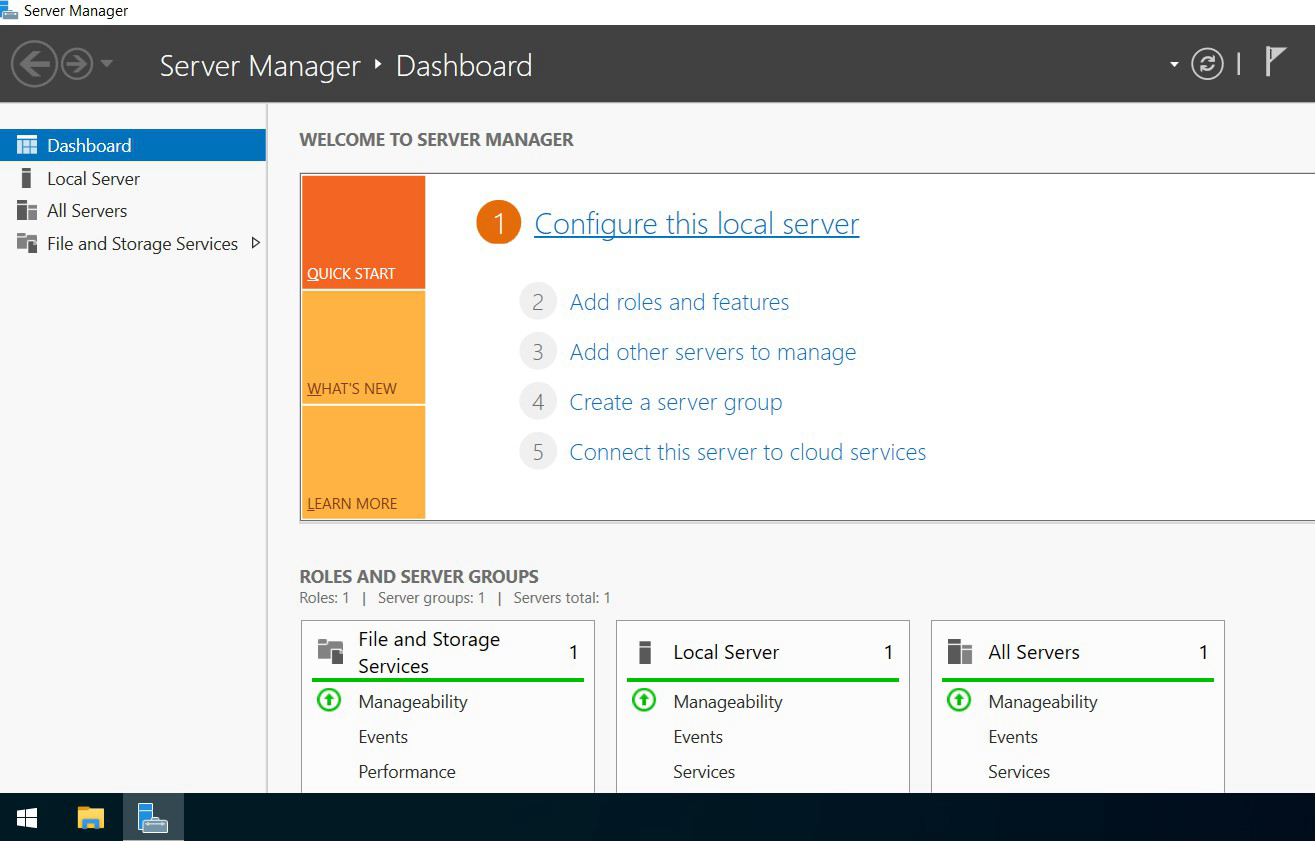Open Events in All Servers tile

click(1013, 737)
